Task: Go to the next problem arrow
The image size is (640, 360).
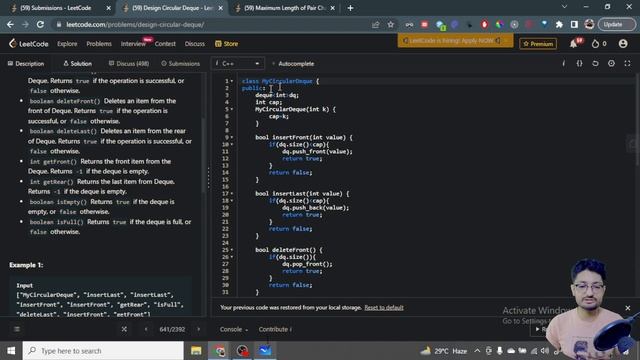Action: (x=199, y=329)
